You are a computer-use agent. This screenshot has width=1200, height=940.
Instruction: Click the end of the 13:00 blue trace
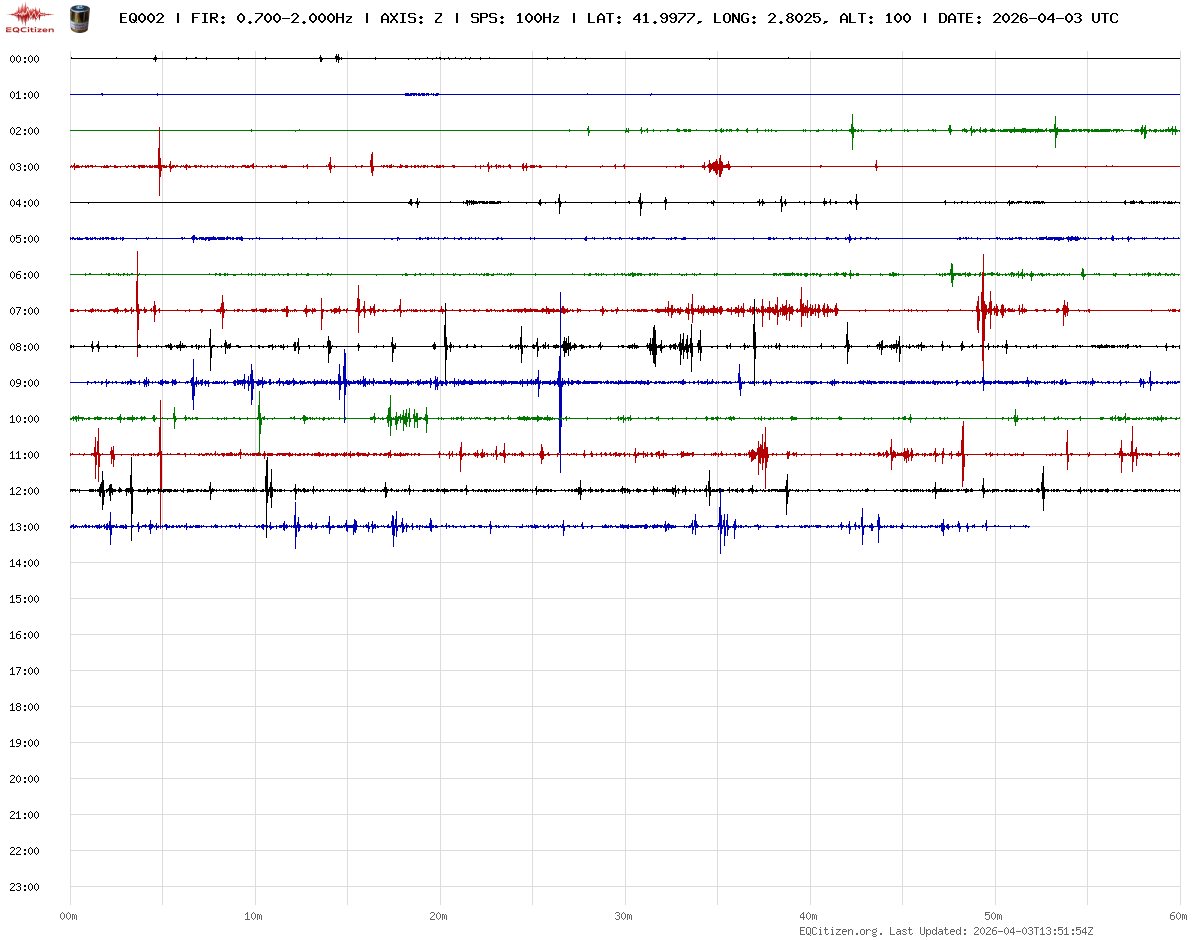1028,526
